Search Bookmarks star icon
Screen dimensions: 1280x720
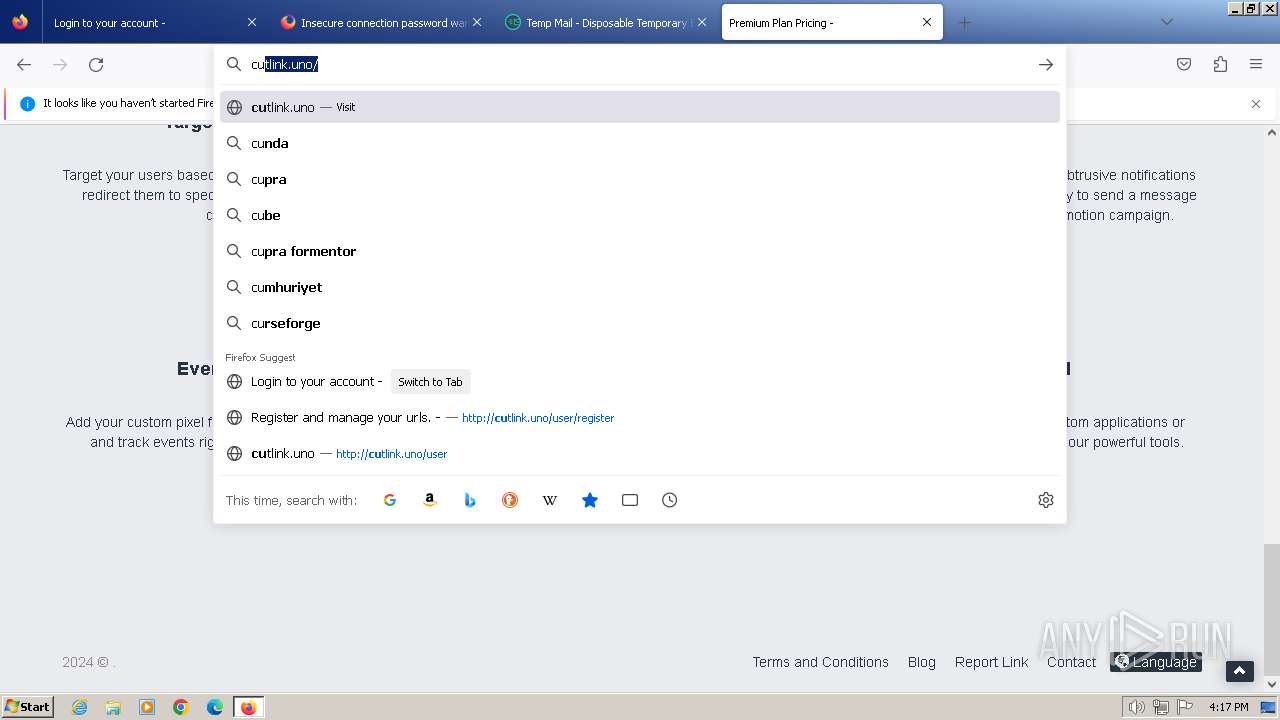coord(590,500)
